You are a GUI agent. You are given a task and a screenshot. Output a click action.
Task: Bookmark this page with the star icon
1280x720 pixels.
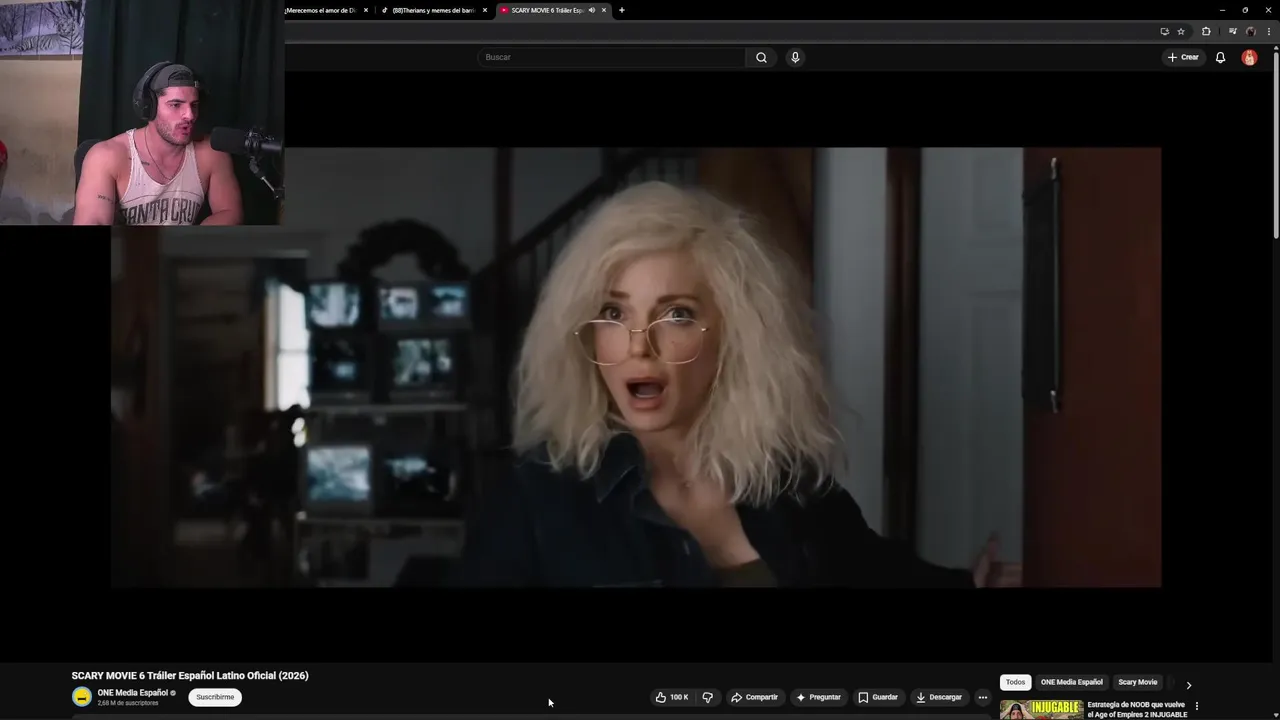[1181, 31]
